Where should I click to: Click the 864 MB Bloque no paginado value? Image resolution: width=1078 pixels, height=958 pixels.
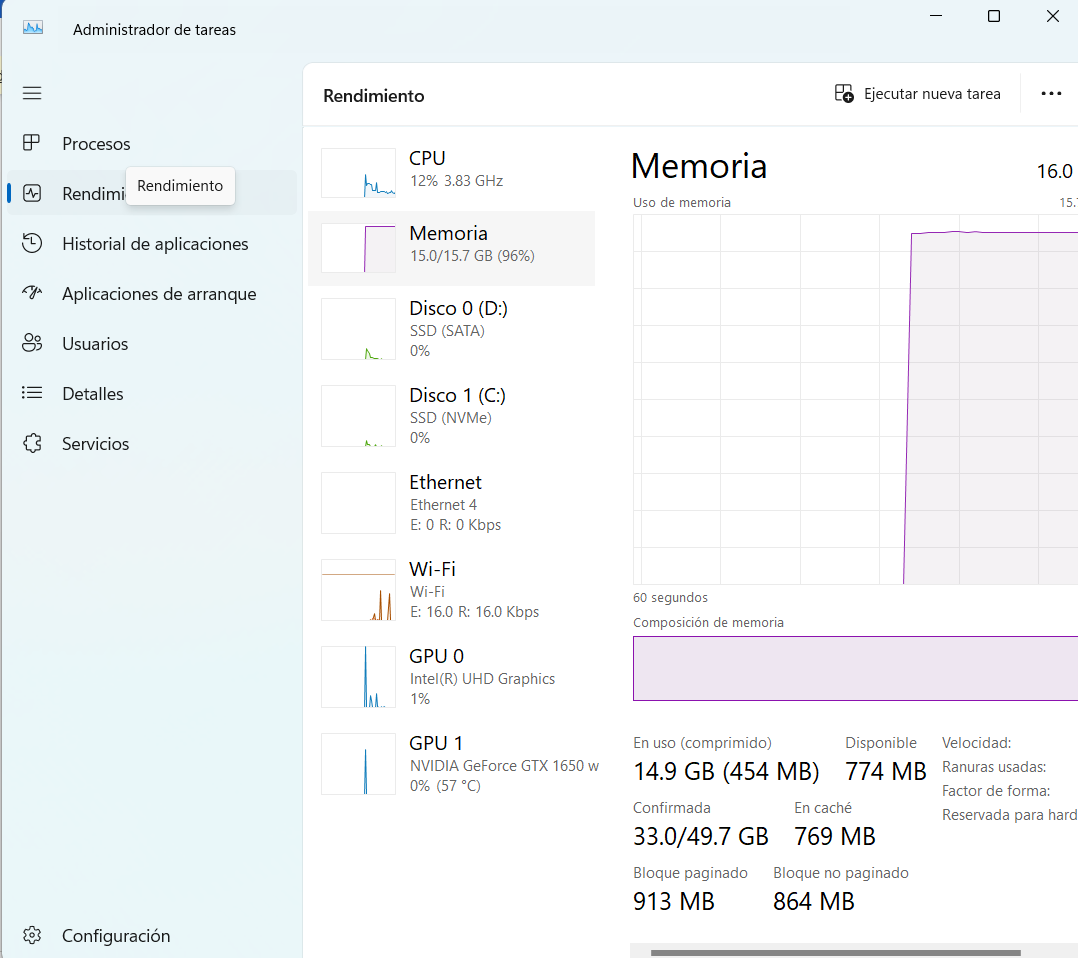(x=813, y=902)
